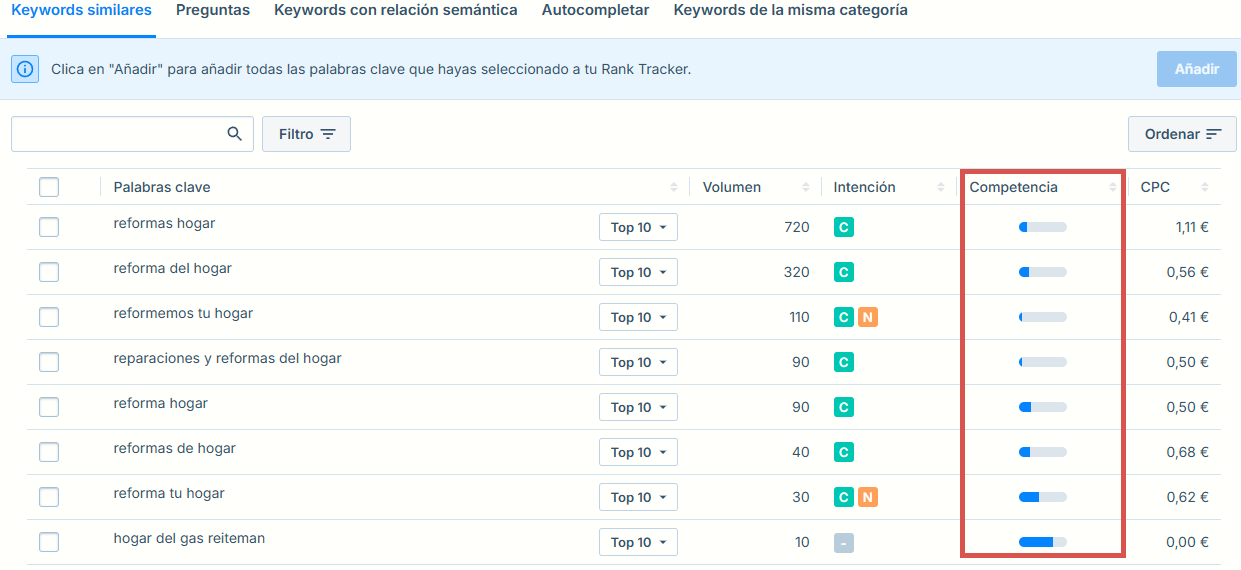Click the blue info icon in banner
The height and width of the screenshot is (570, 1241).
(25, 69)
